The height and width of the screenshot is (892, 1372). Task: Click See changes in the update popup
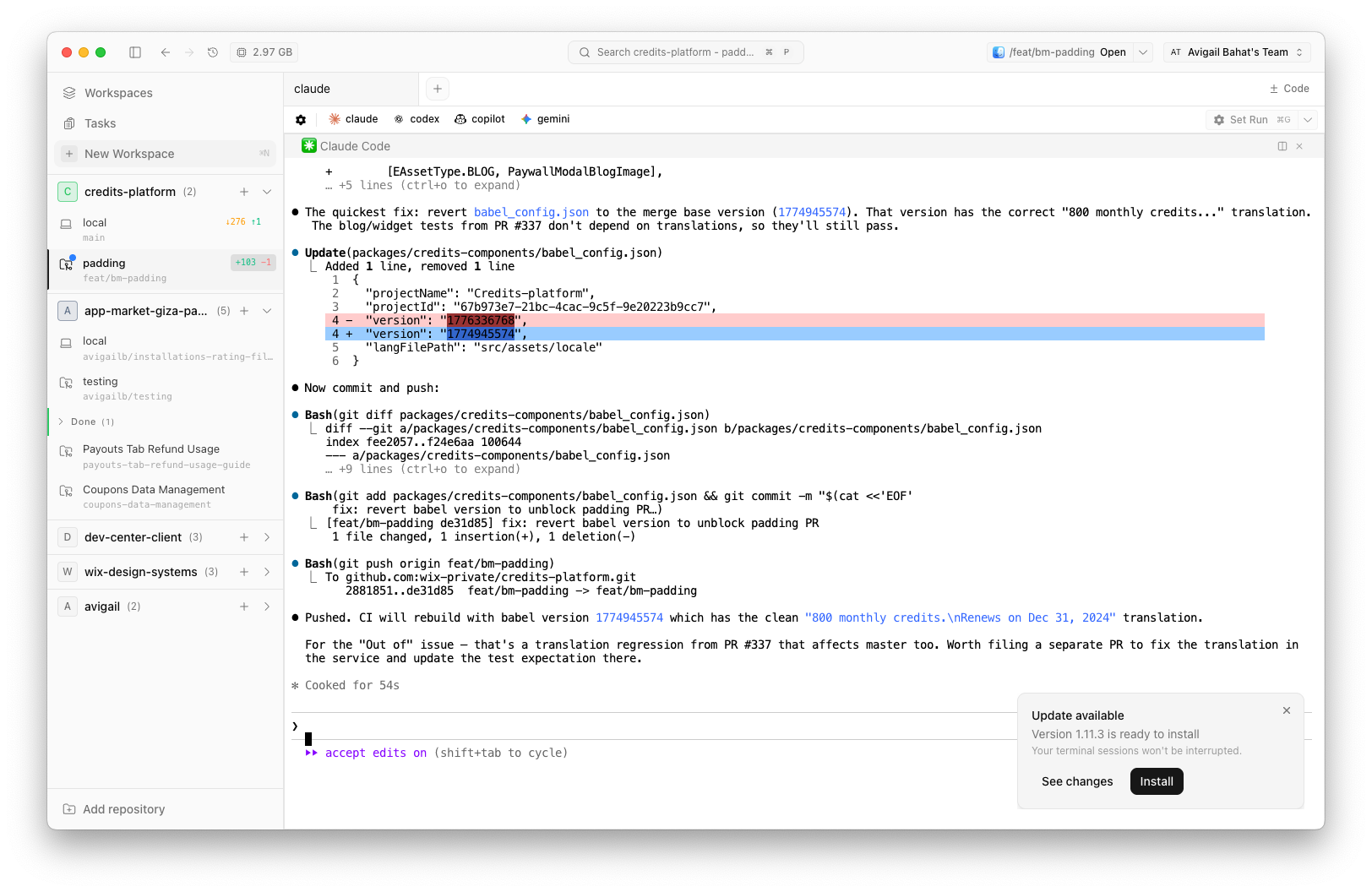tap(1077, 781)
